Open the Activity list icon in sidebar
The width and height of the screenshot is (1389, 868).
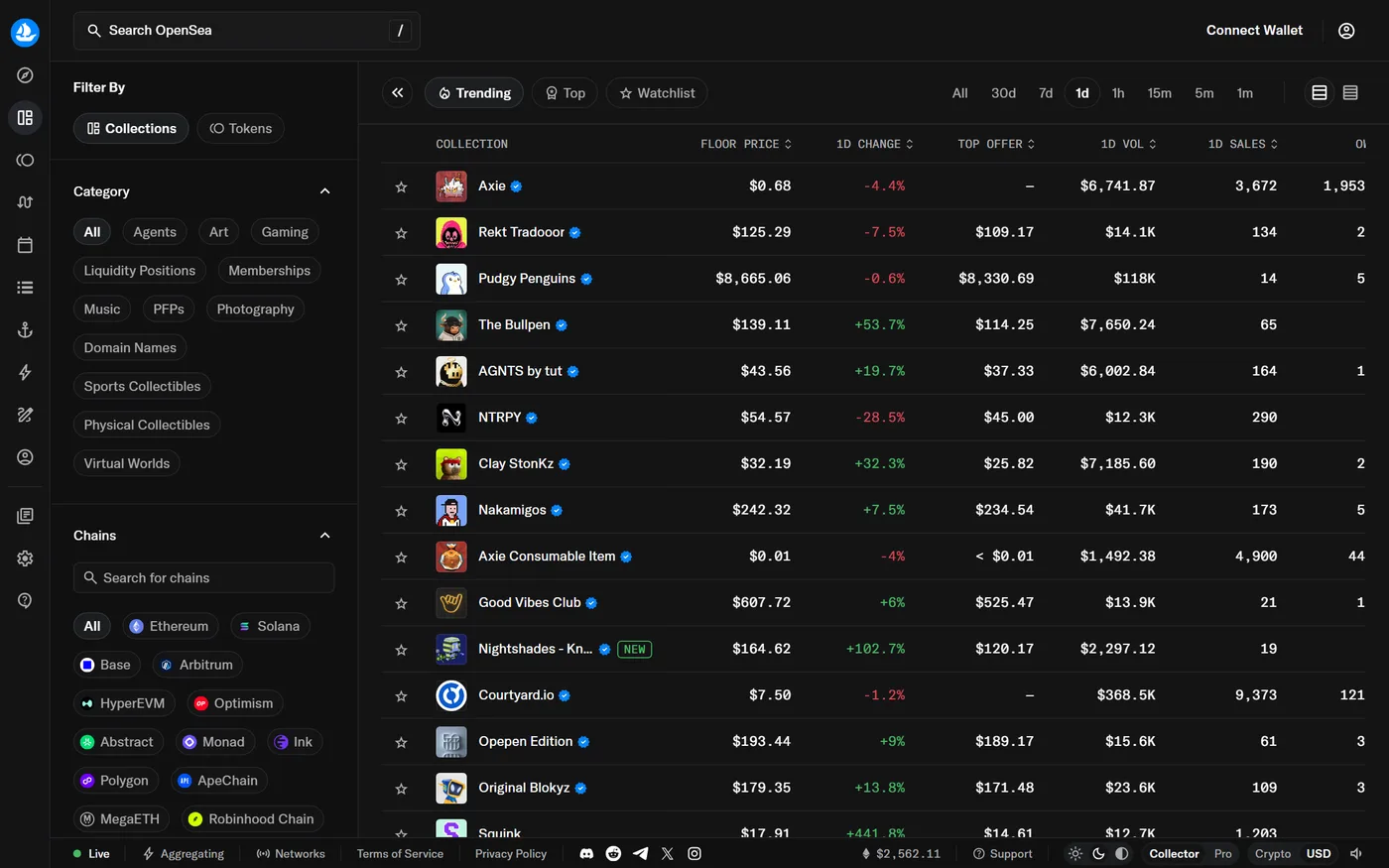pos(25,288)
